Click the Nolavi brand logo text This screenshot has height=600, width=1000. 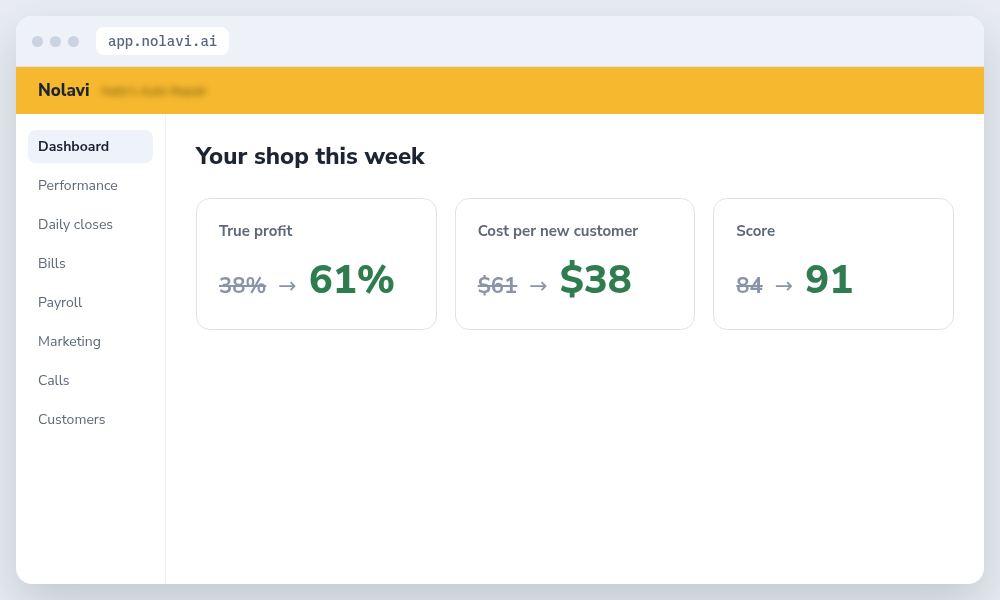pyautogui.click(x=64, y=90)
